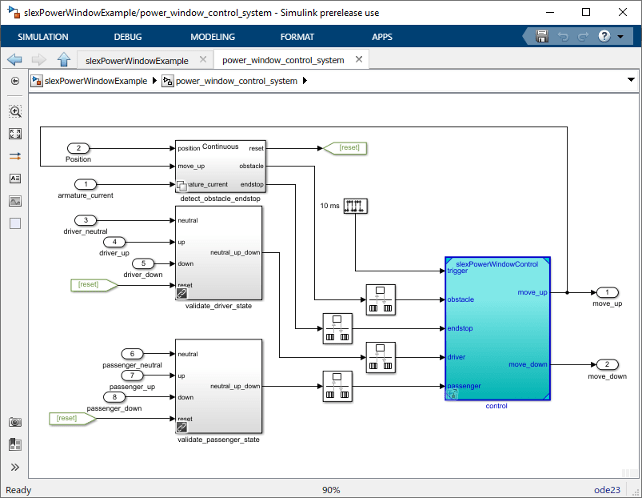Select rate transition block feeding passenger port
This screenshot has height=498, width=642.
pos(337,386)
